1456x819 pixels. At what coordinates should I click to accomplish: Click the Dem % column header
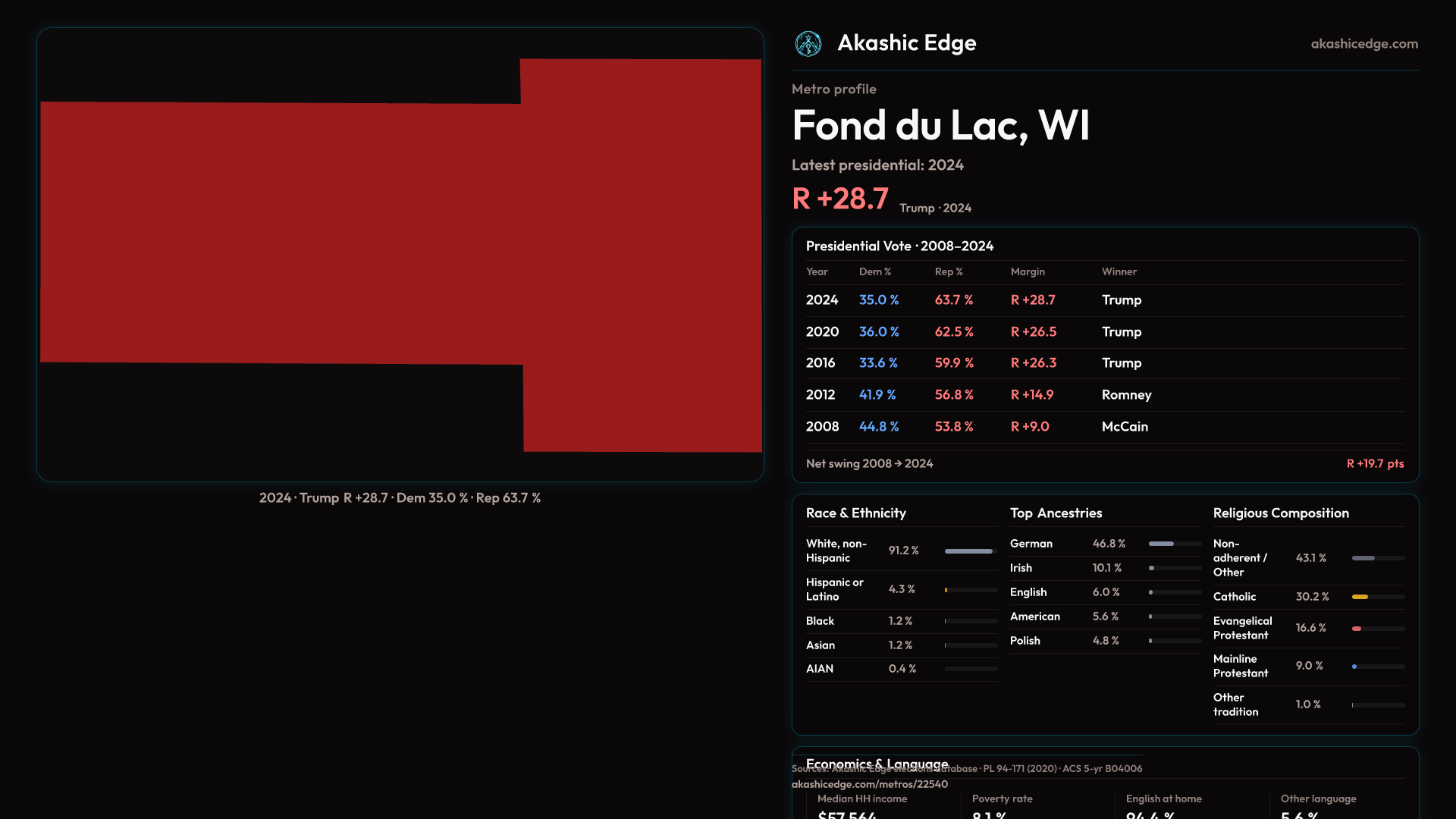[874, 271]
